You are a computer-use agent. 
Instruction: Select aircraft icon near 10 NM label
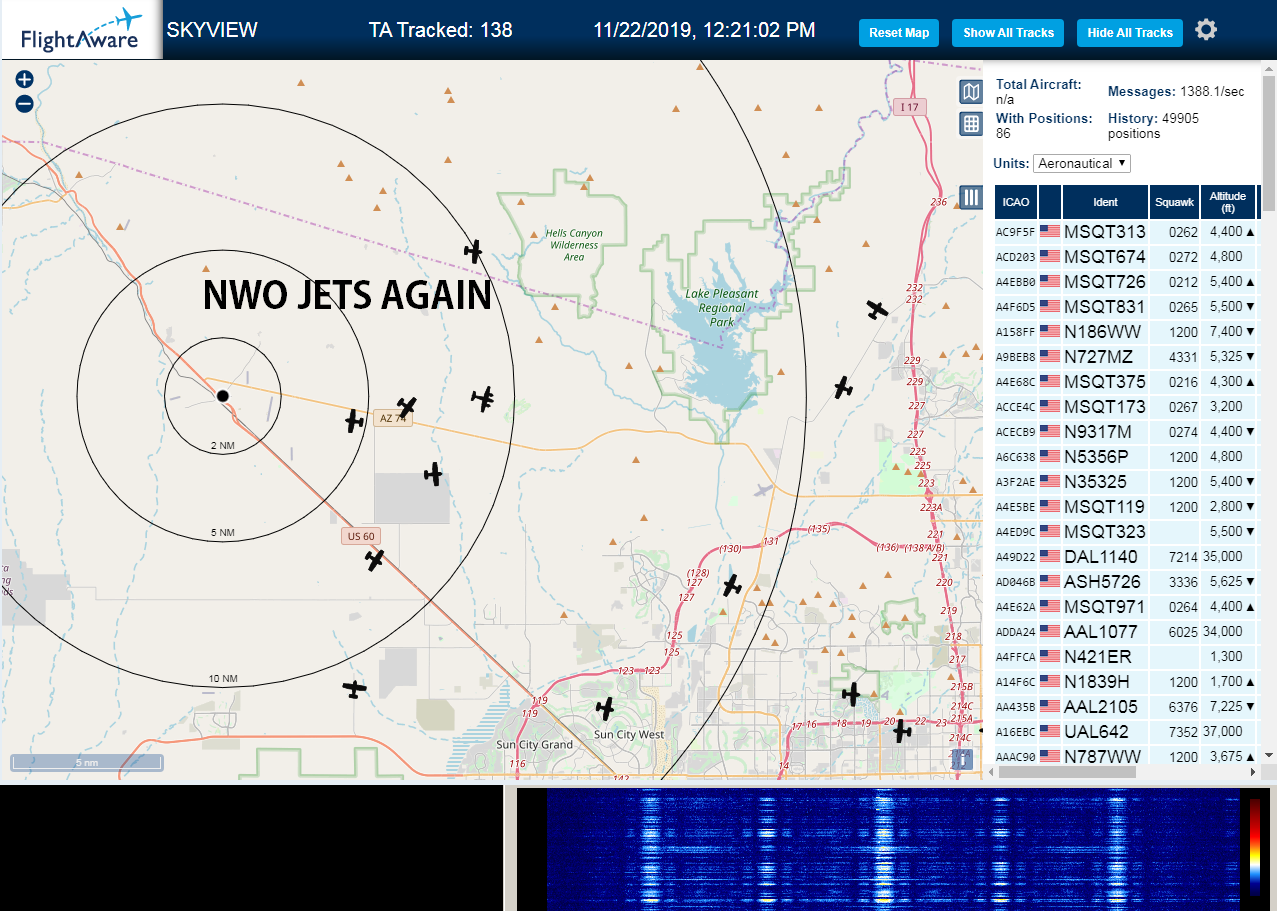point(354,688)
